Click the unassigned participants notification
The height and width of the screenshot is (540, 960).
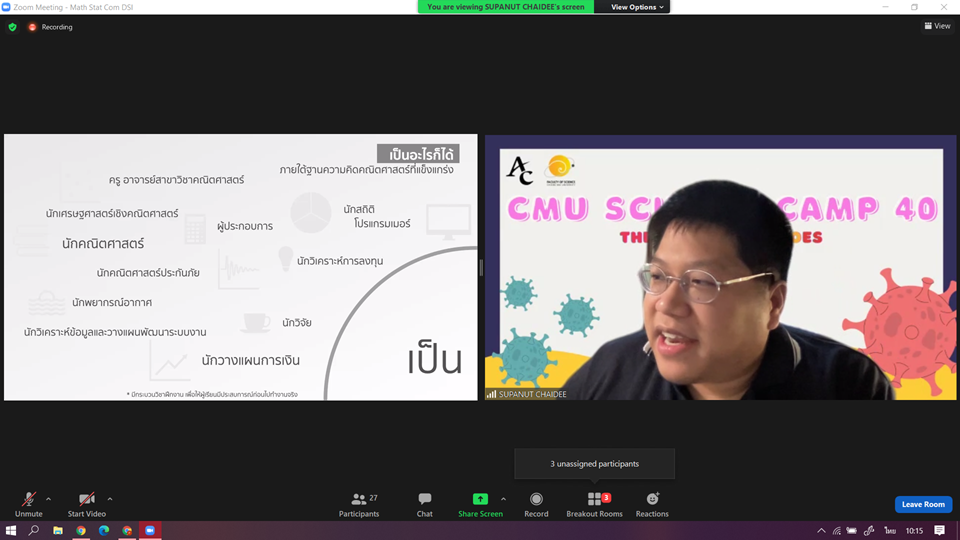594,464
